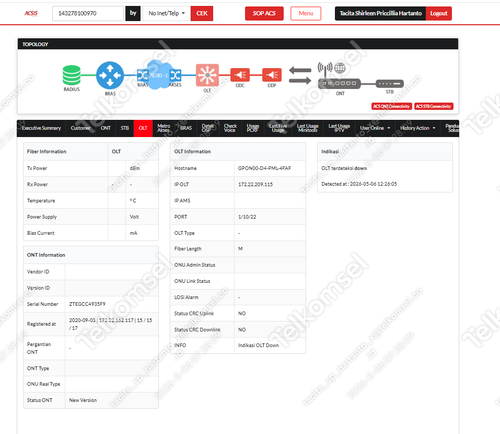Click ACS ONT Connectivity button
This screenshot has height=434, width=500.
(x=392, y=106)
